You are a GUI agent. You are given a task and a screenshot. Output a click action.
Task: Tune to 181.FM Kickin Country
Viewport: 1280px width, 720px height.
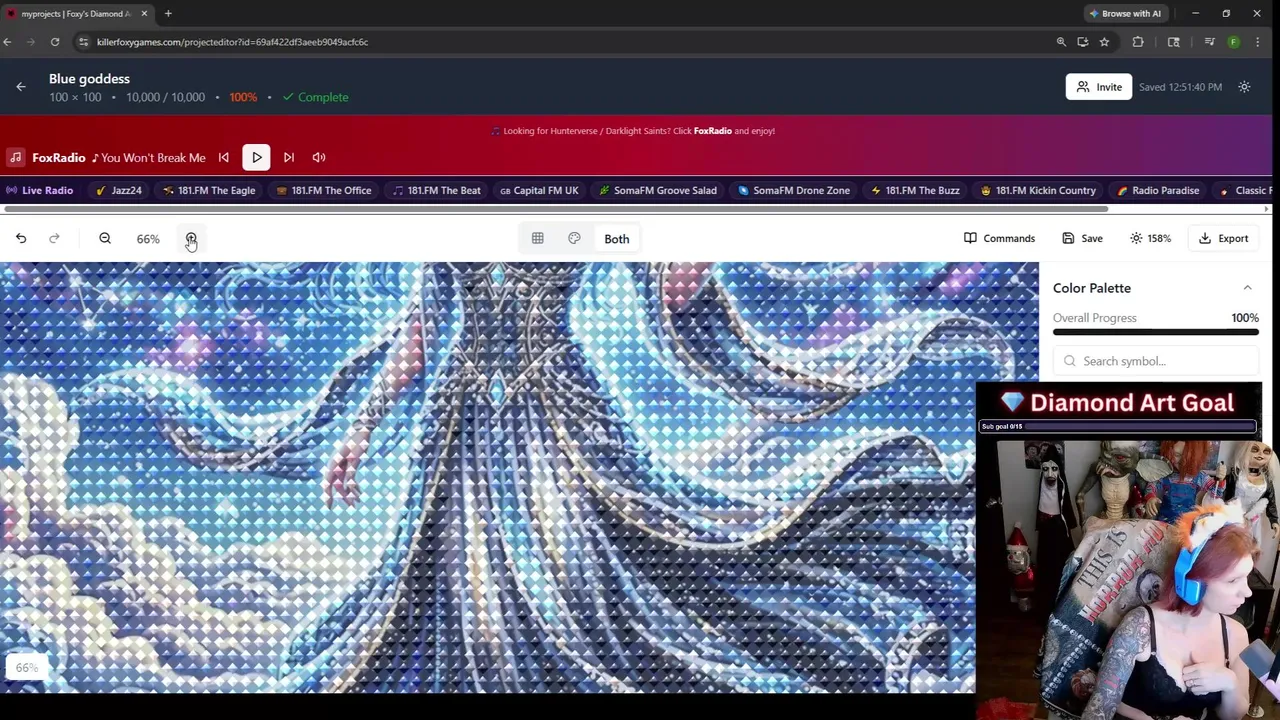click(x=1038, y=190)
